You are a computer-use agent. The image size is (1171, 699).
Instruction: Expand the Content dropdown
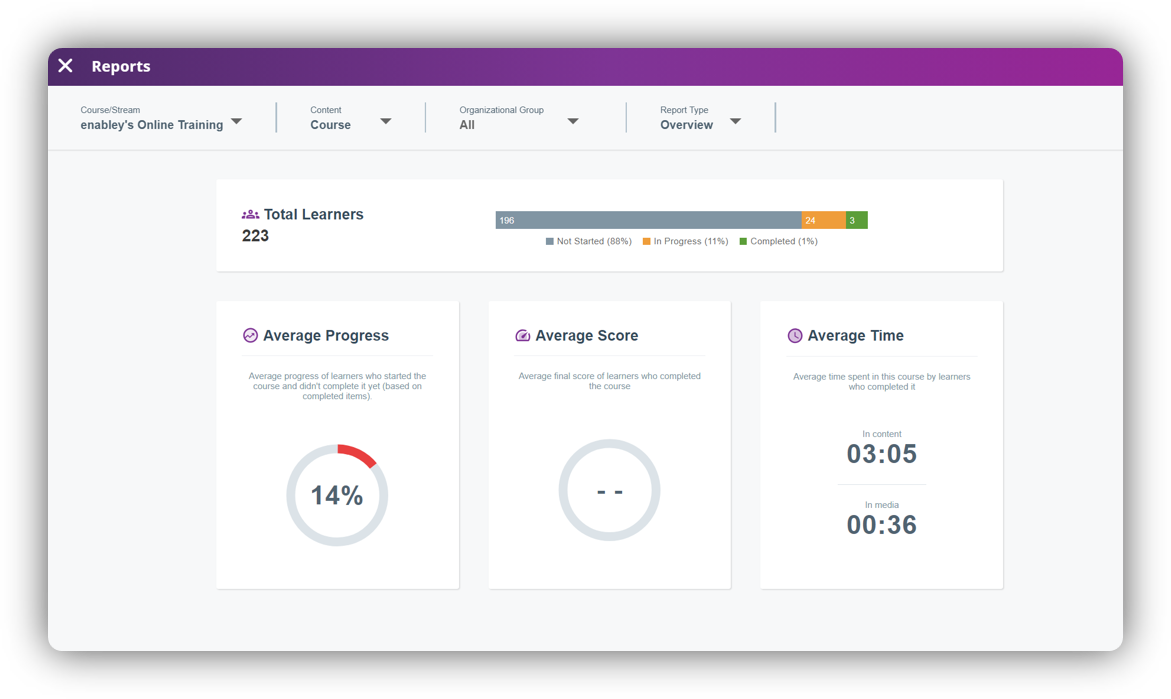pos(385,122)
